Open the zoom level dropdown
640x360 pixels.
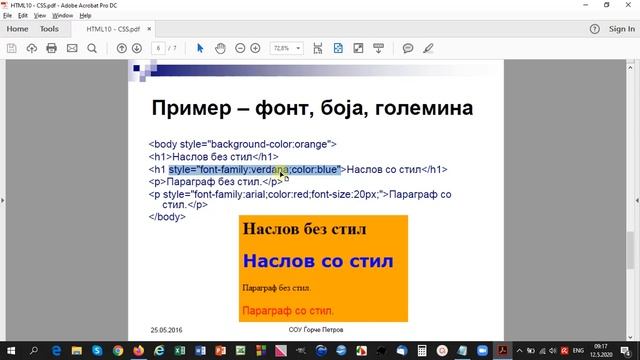(x=298, y=48)
